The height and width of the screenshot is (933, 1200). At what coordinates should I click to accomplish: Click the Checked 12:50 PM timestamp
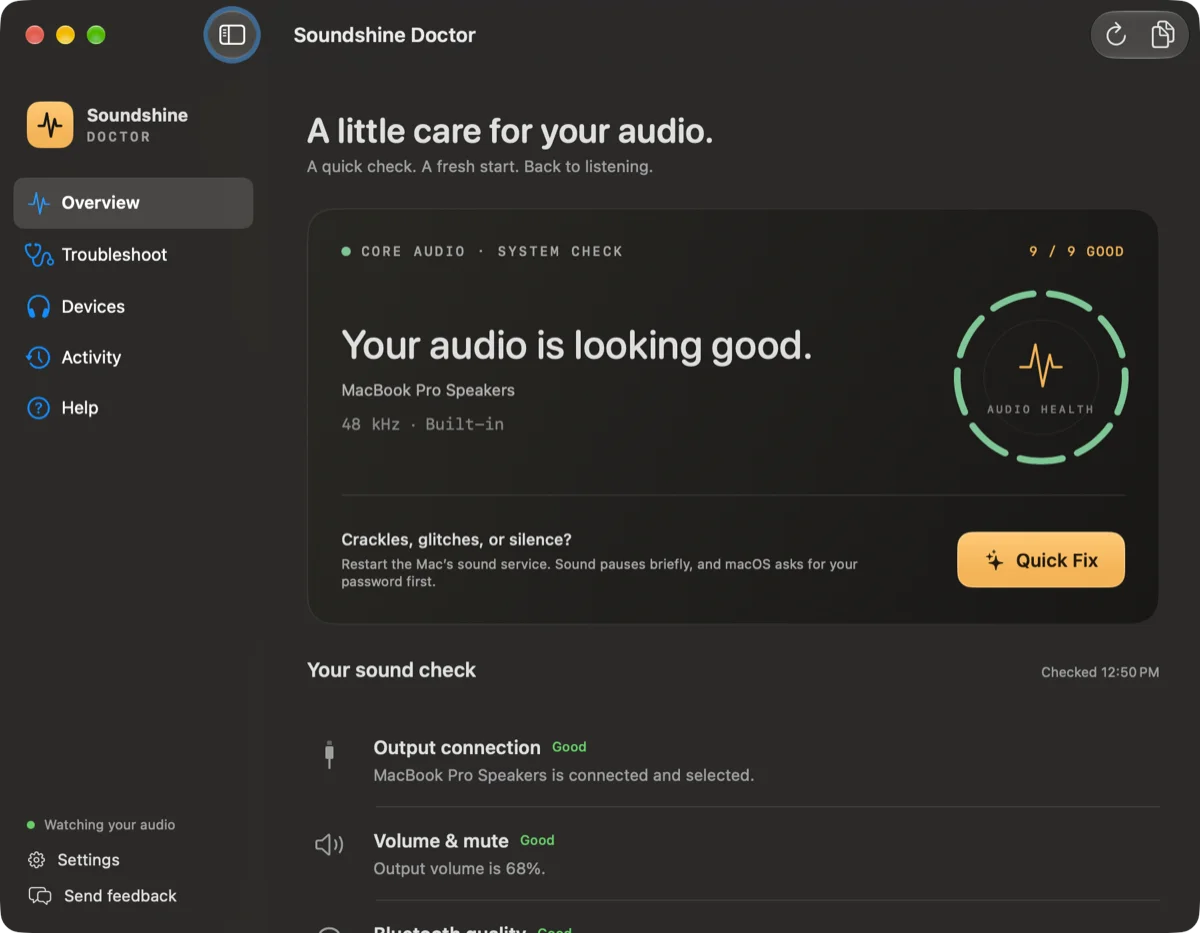(1100, 672)
